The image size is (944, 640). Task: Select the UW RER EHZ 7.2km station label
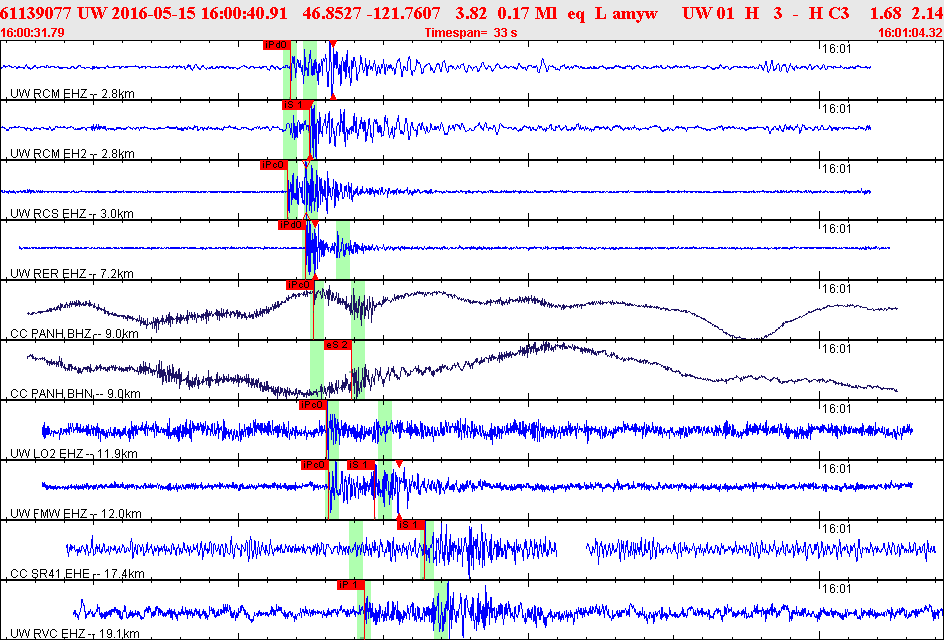(x=72, y=275)
